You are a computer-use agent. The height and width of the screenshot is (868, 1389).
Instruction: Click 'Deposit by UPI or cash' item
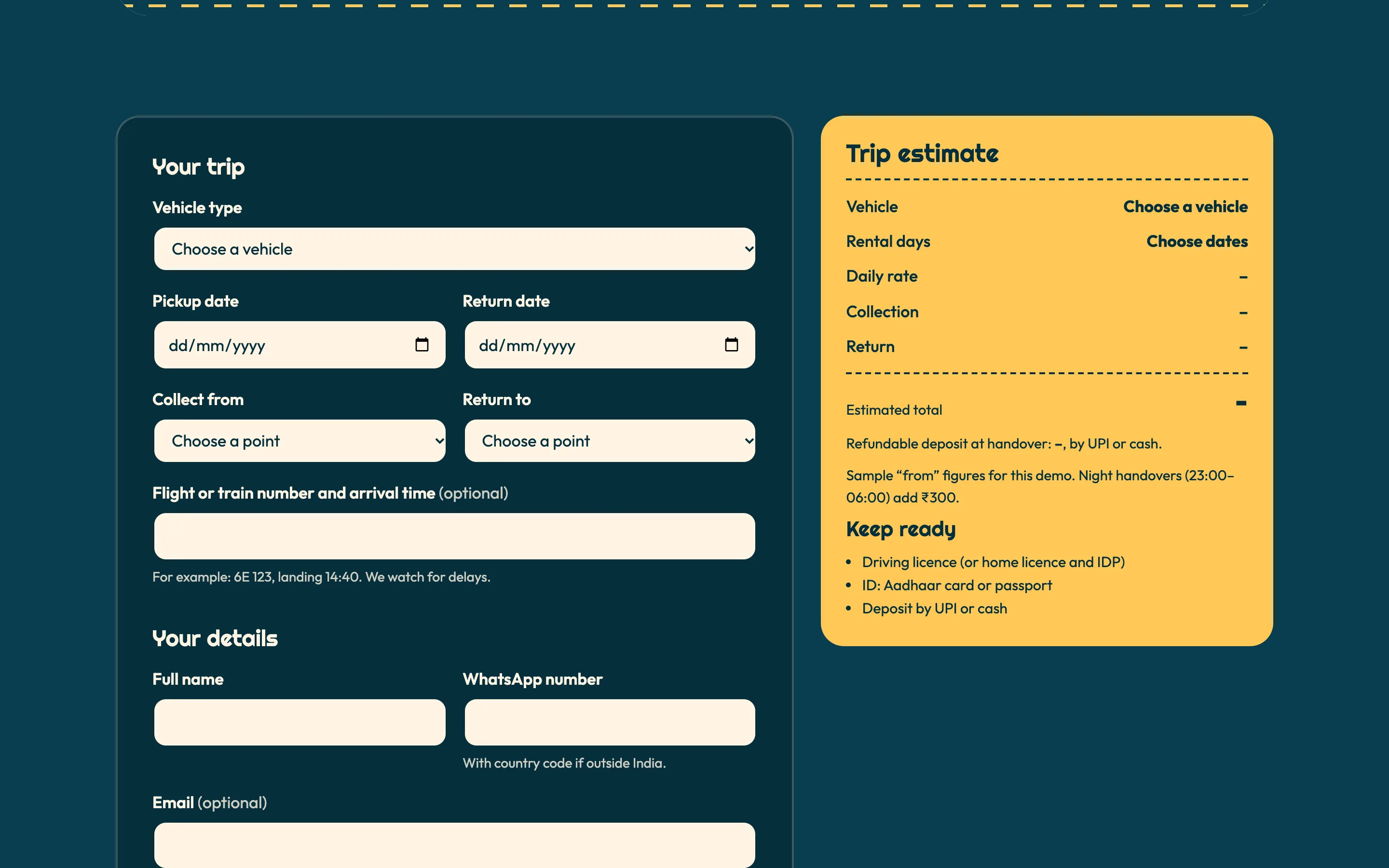[x=934, y=609]
